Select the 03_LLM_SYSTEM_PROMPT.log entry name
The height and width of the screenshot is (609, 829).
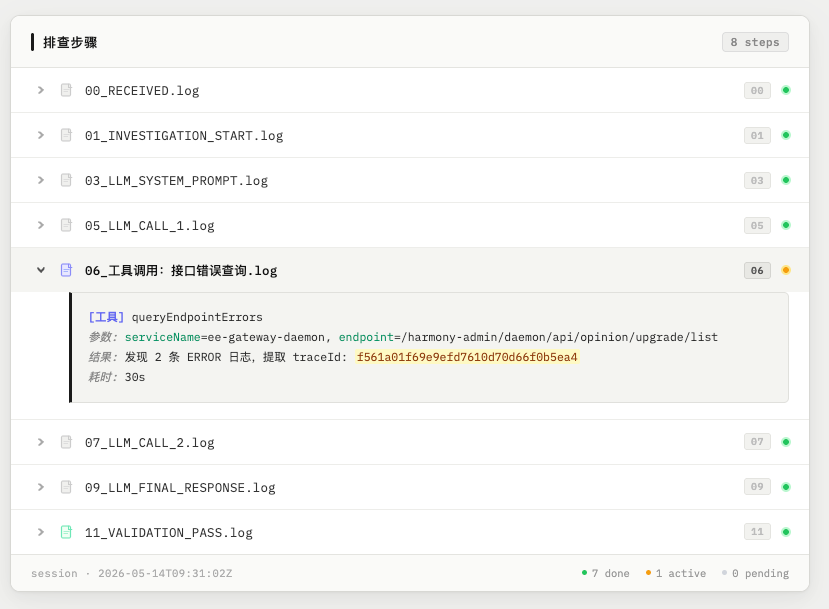coord(177,181)
